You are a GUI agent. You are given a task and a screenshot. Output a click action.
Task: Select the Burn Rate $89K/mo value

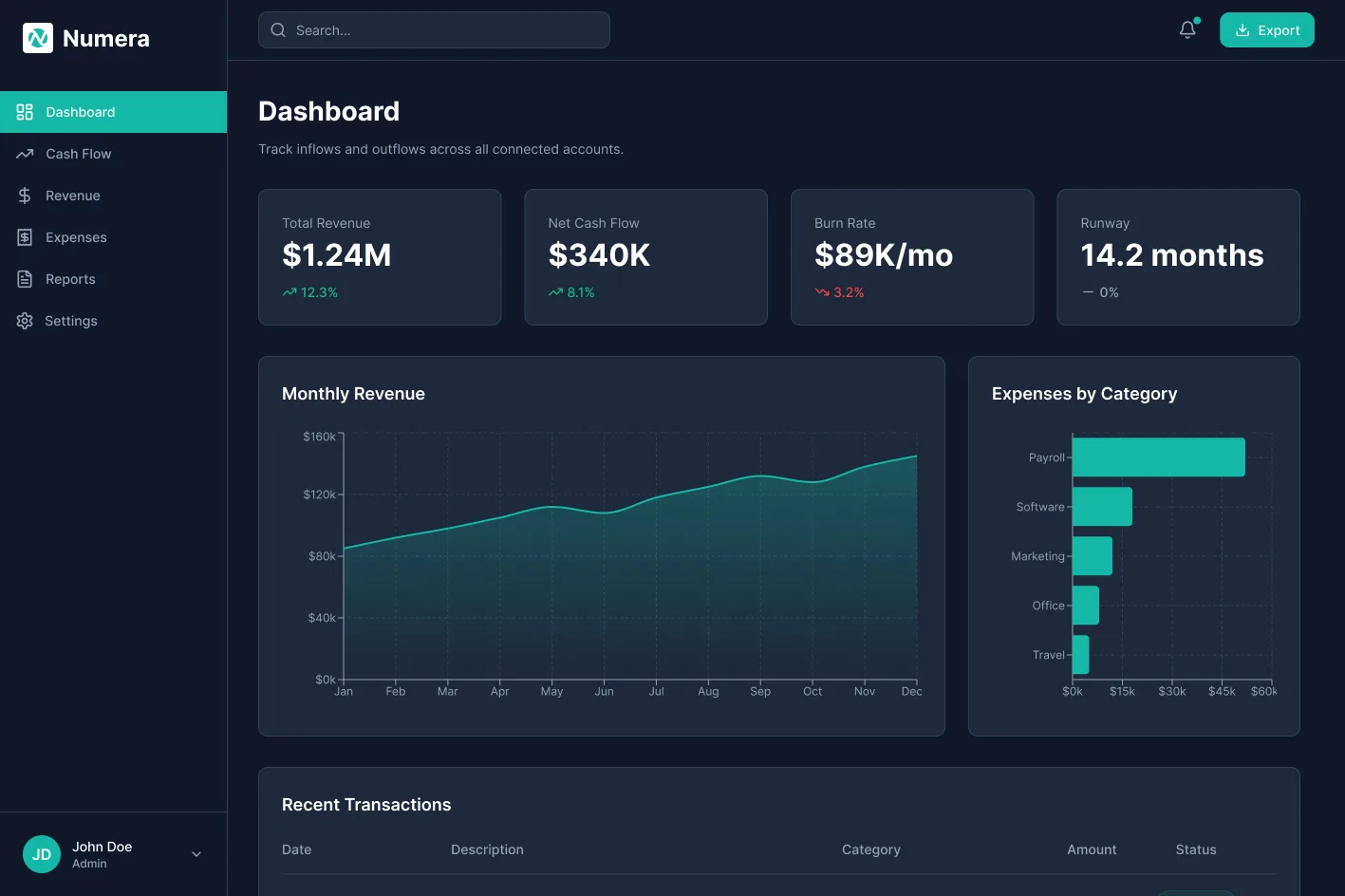(x=884, y=255)
